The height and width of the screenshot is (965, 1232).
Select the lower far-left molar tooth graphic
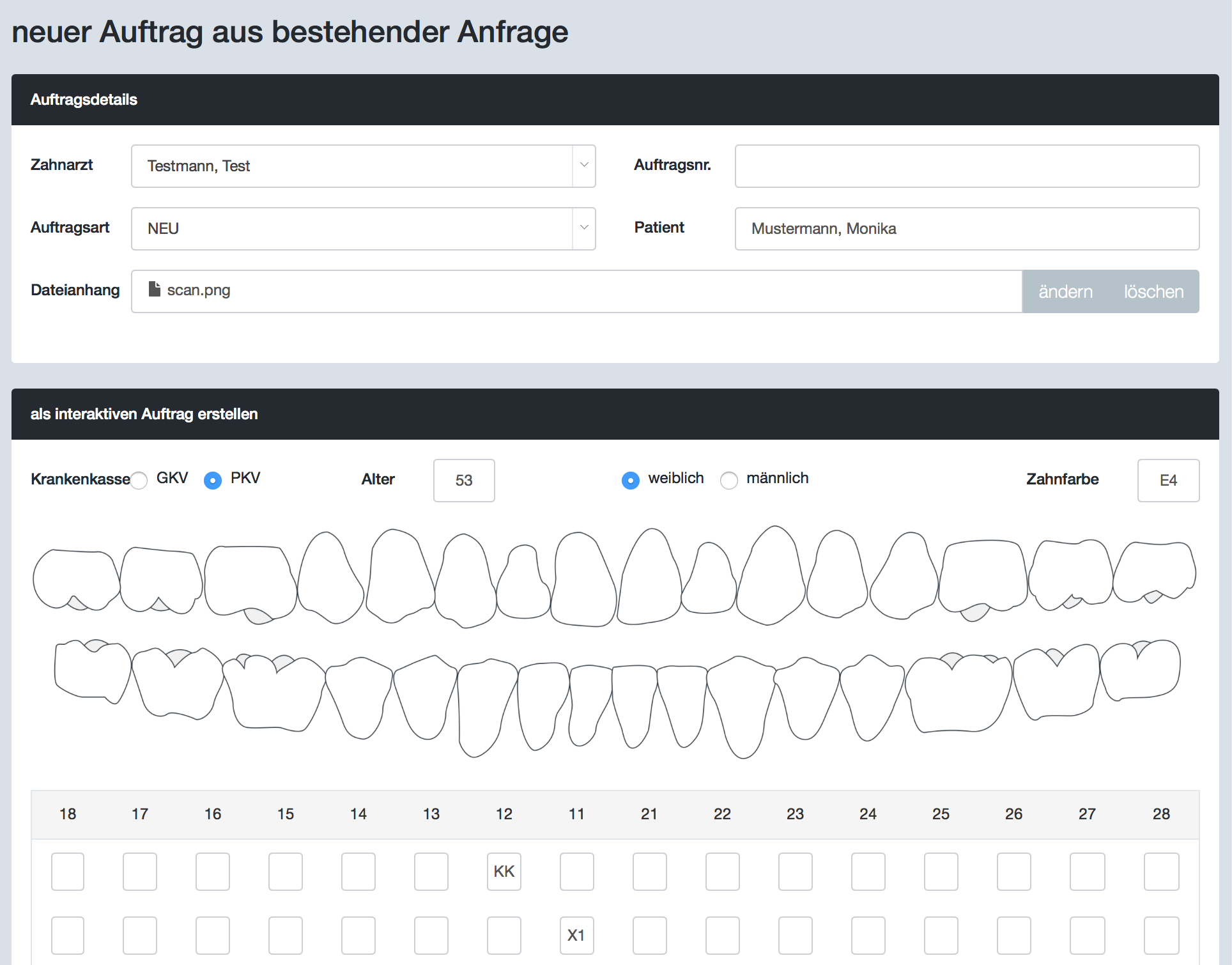coord(91,671)
